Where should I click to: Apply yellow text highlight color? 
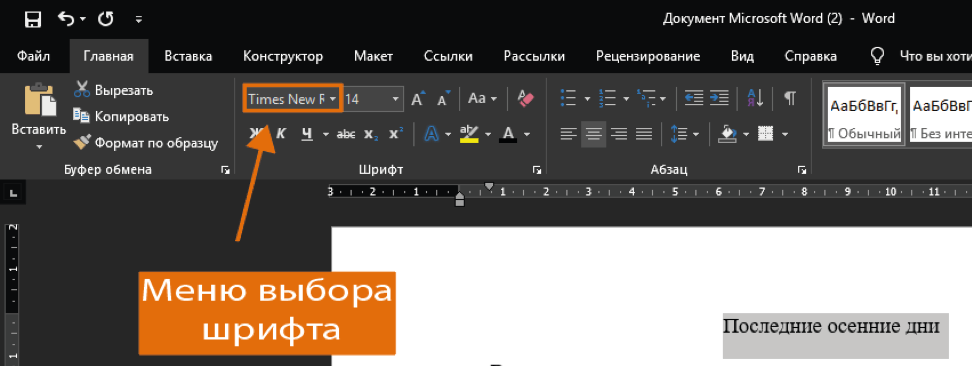click(x=469, y=133)
